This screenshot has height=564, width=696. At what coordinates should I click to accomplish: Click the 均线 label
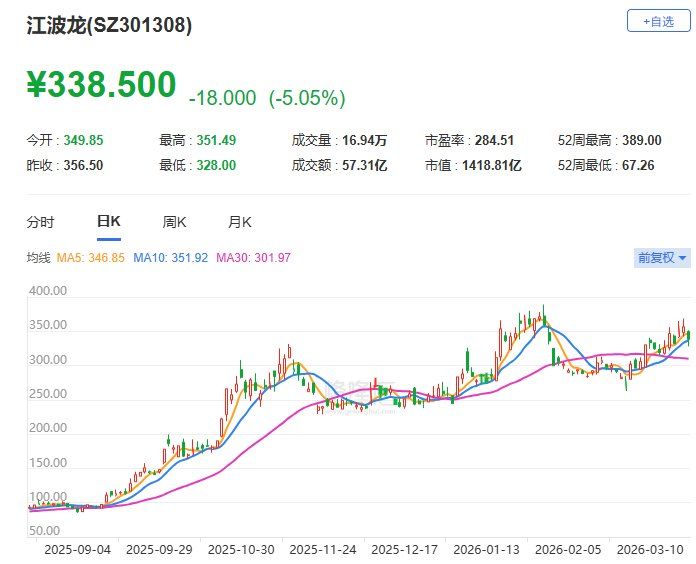coord(39,258)
